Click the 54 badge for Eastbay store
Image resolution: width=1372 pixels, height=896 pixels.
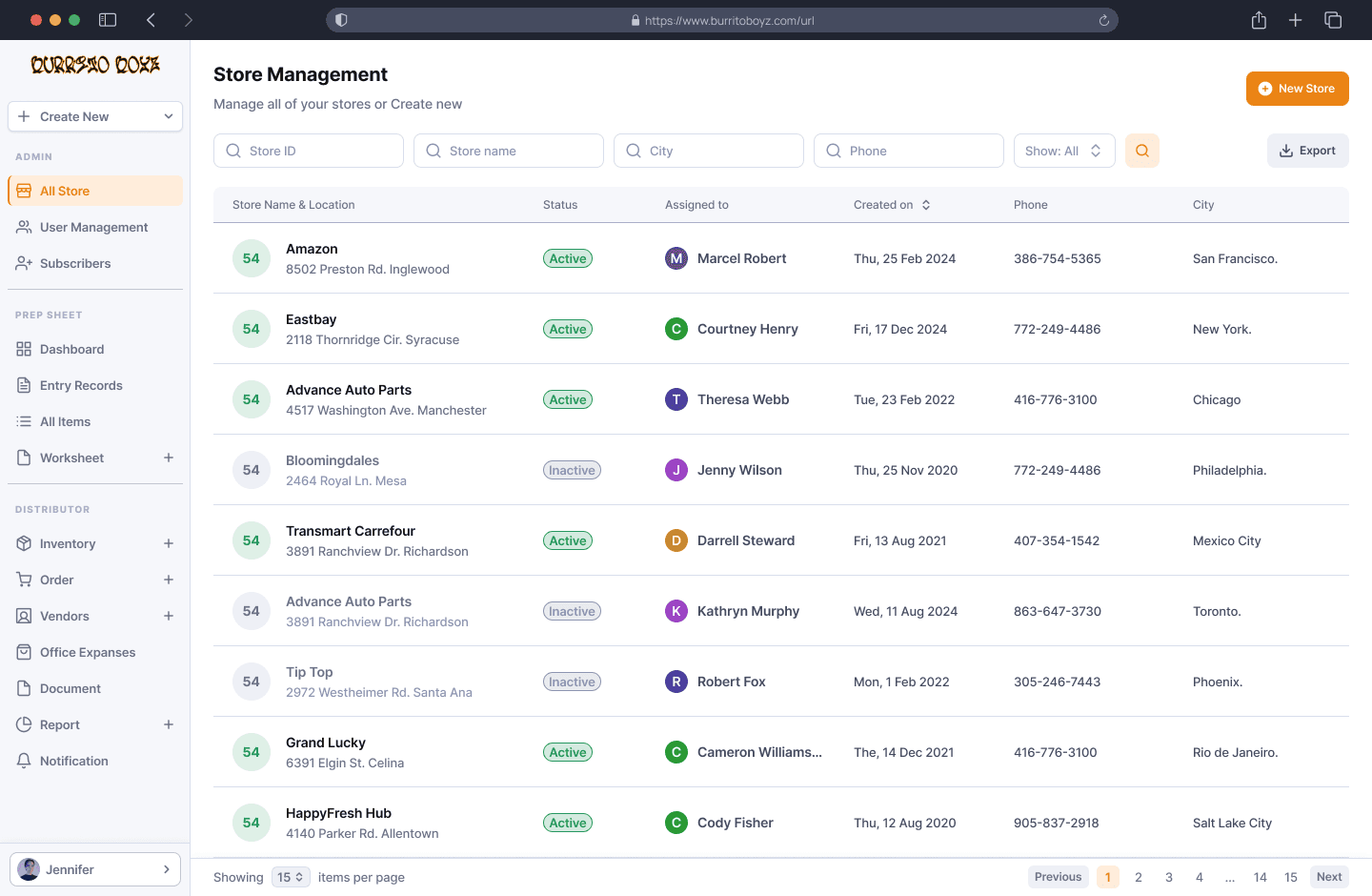252,329
